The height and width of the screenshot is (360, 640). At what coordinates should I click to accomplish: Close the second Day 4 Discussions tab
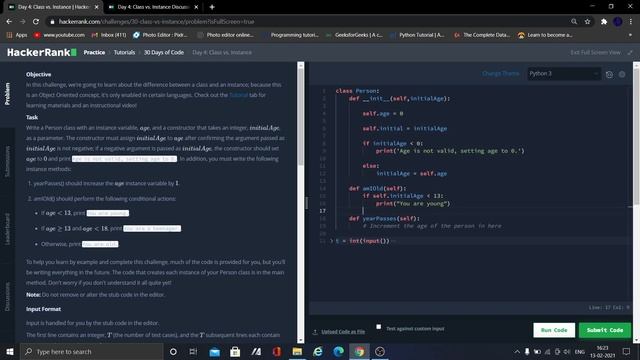[196, 7]
